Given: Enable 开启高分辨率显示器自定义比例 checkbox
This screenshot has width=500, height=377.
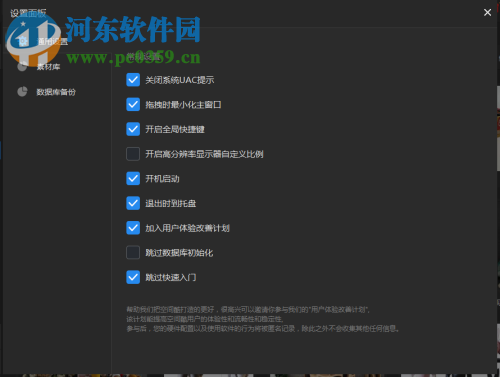Looking at the screenshot, I should (133, 154).
